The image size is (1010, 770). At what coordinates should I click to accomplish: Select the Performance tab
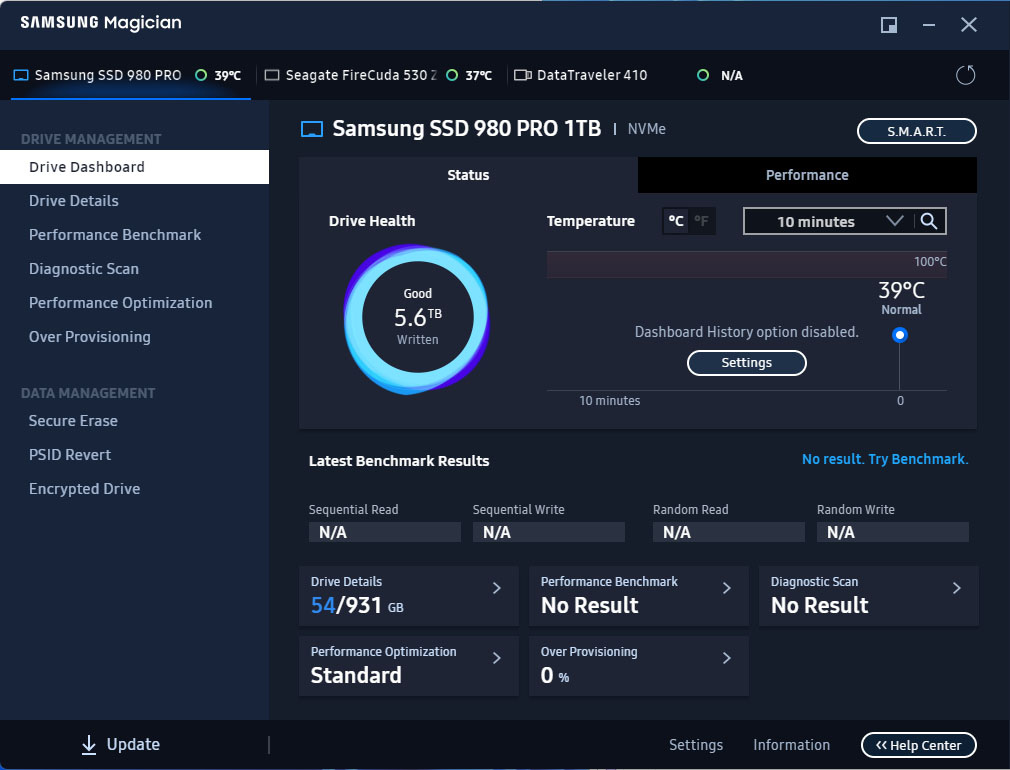pyautogui.click(x=807, y=175)
